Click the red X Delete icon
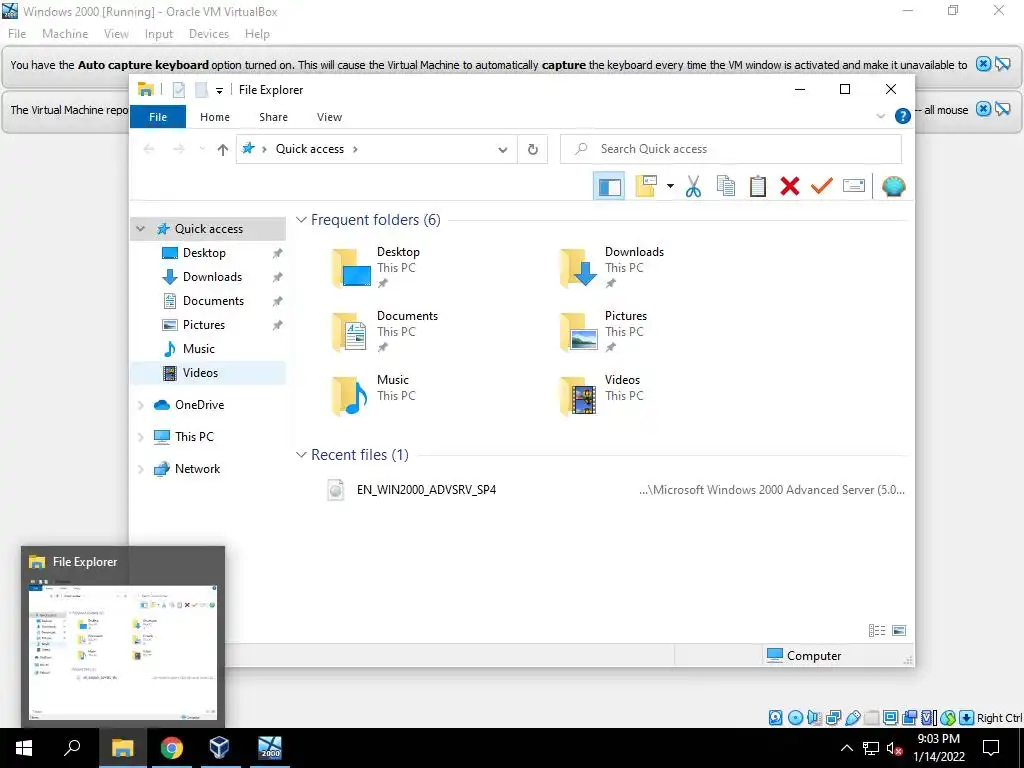 [790, 187]
